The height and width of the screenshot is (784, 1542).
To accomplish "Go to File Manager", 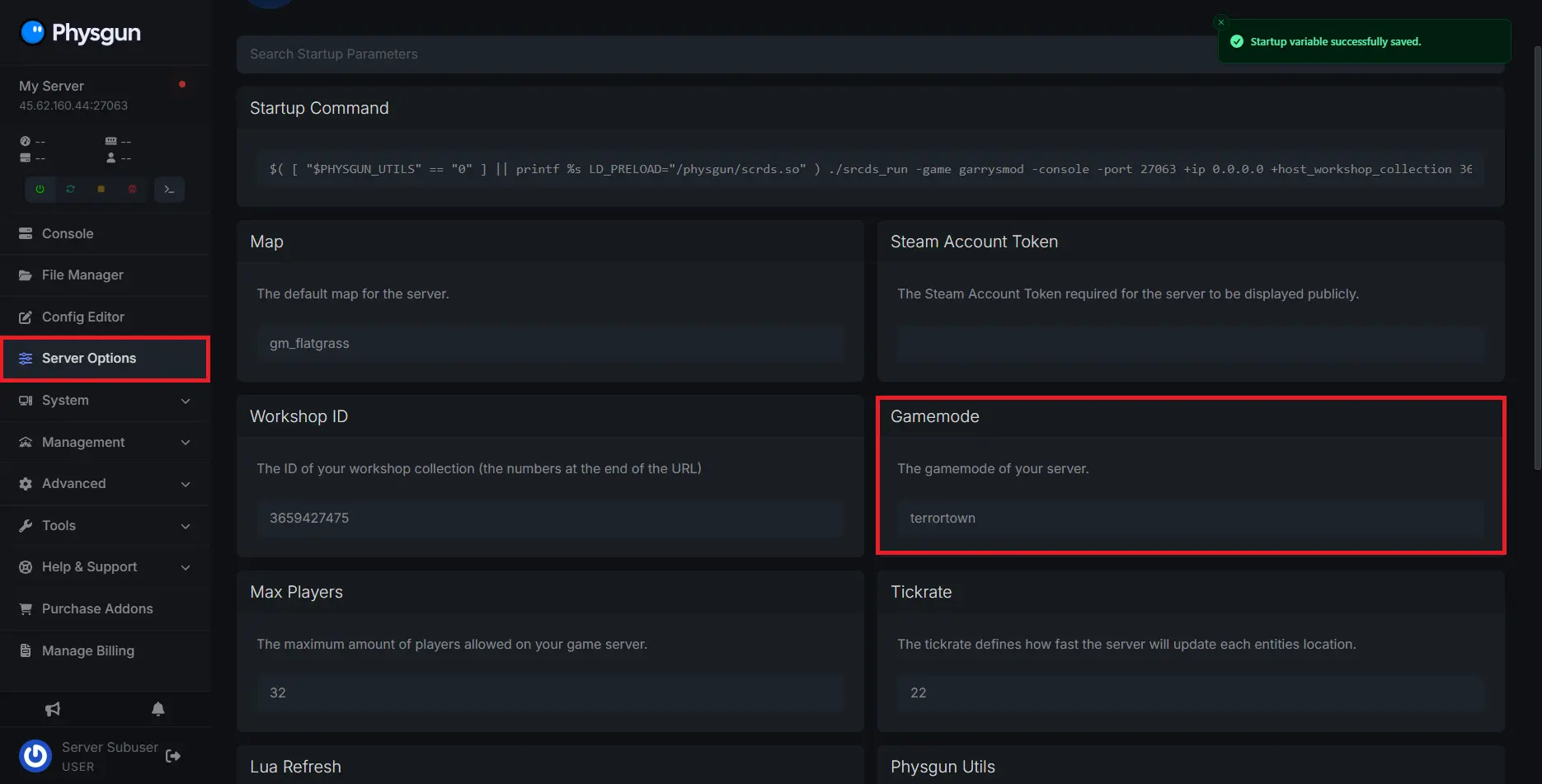I will click(82, 275).
